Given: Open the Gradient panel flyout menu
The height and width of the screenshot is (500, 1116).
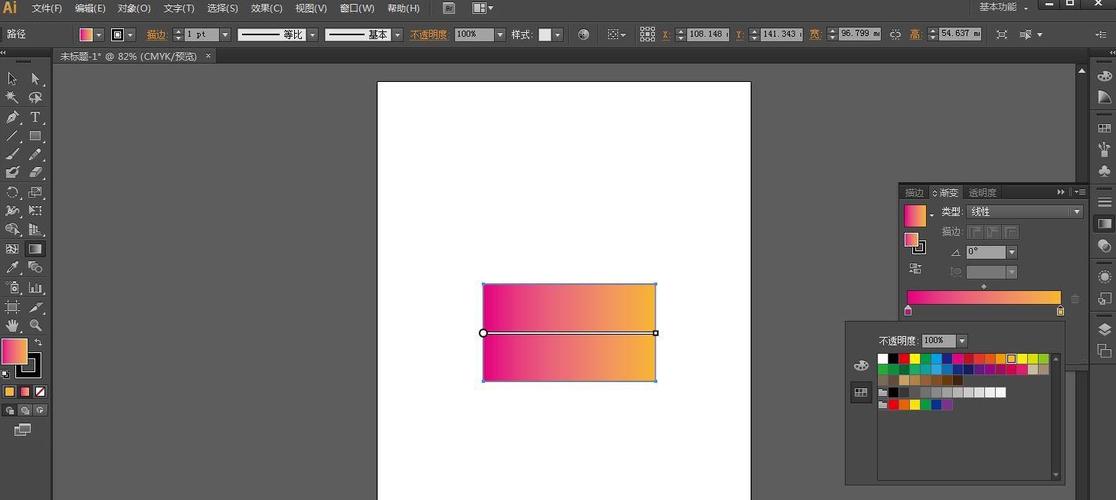Looking at the screenshot, I should coord(1080,192).
